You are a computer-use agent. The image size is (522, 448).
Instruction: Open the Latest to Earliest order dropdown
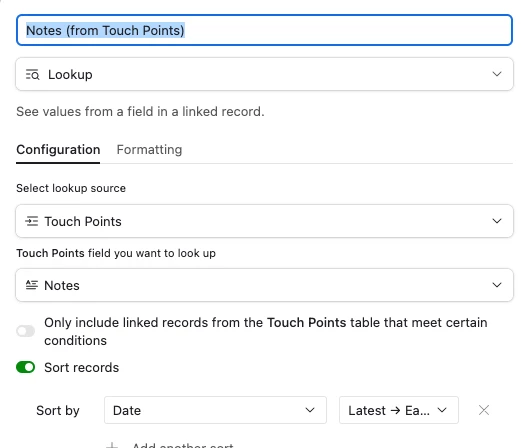399,410
